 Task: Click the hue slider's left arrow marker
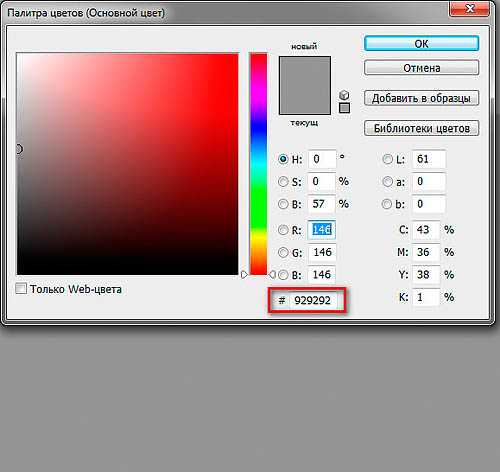tap(244, 275)
